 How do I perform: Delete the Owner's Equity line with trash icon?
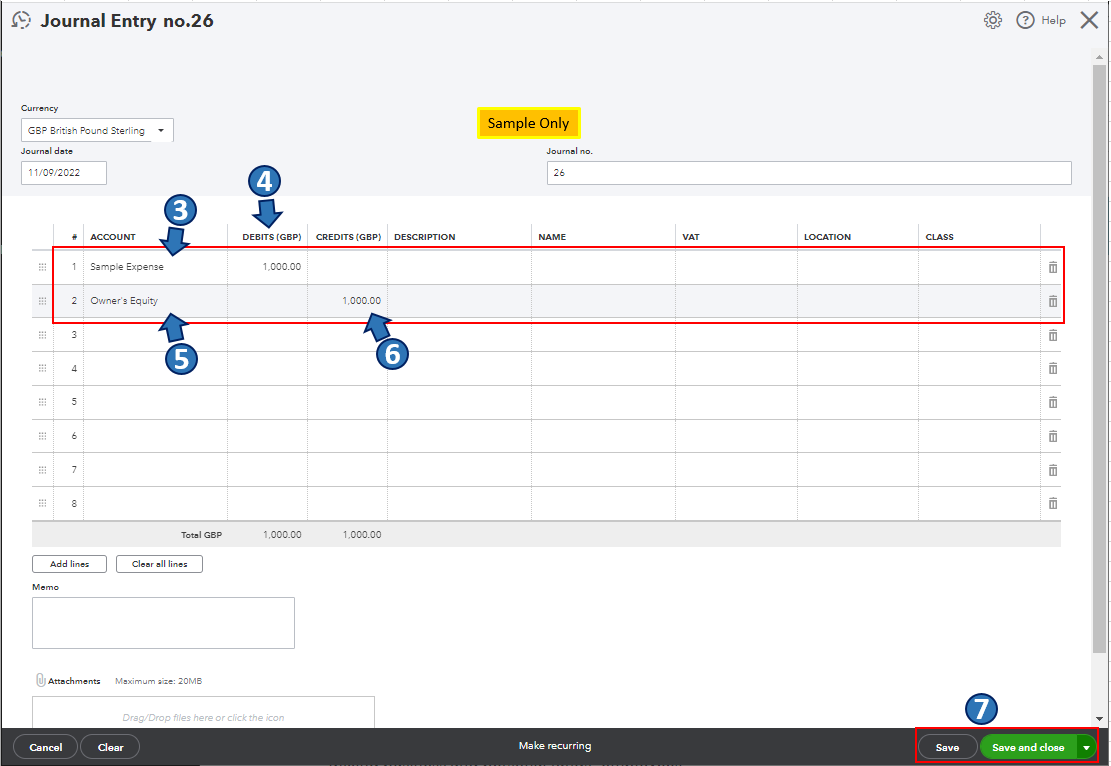point(1052,301)
